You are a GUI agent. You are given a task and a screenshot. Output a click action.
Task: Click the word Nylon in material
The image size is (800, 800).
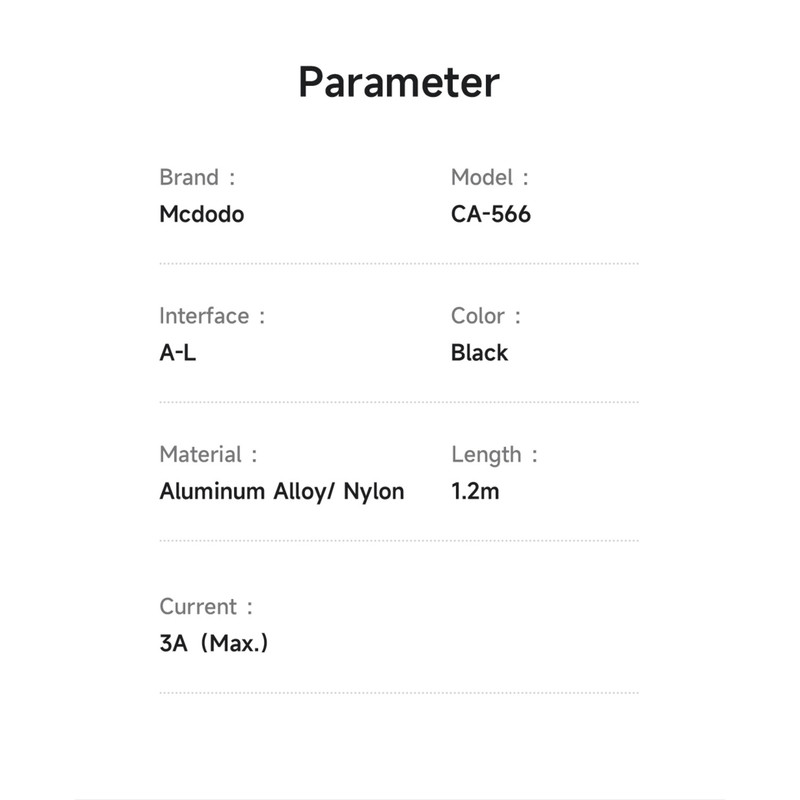coord(374,492)
